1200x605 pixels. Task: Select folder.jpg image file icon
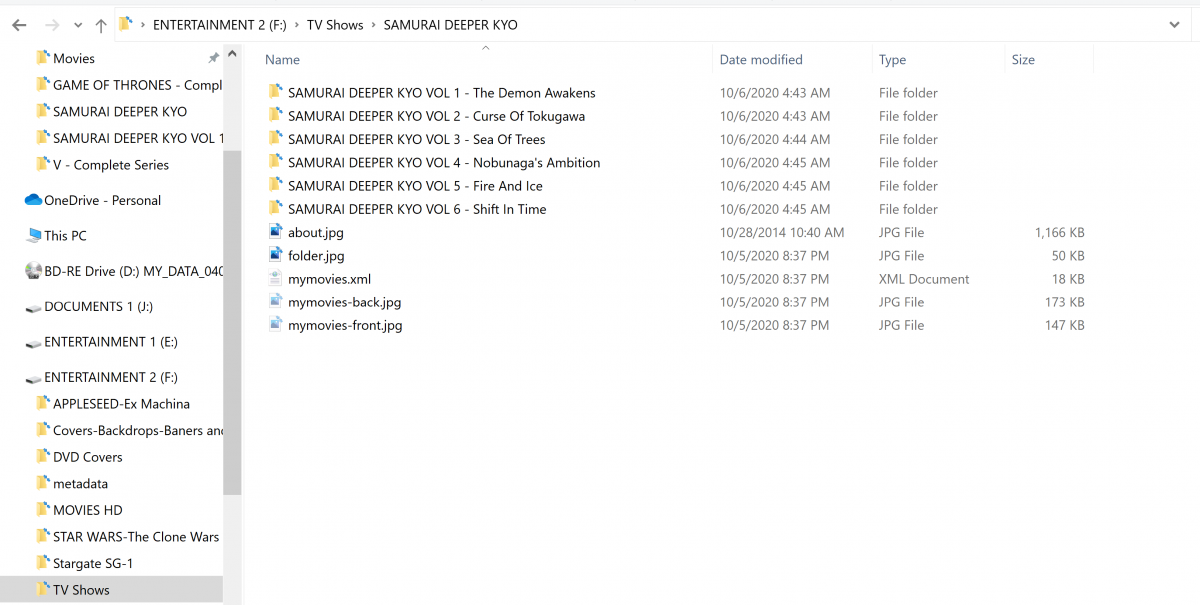coord(276,255)
